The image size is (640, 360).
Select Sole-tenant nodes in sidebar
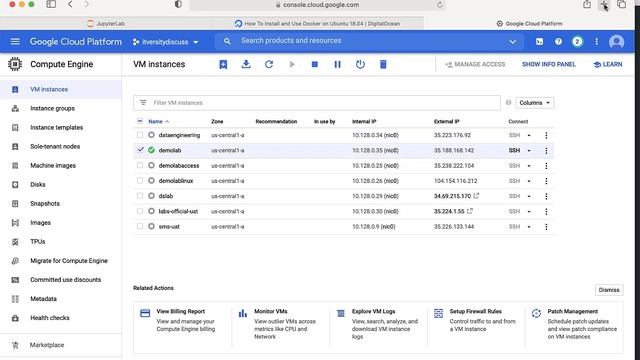[55, 147]
